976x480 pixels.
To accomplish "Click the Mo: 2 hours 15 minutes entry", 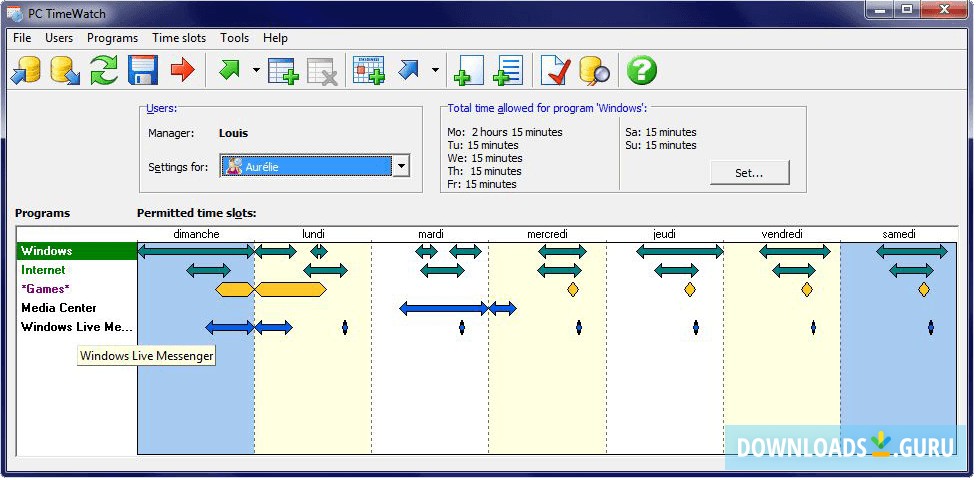I will click(x=505, y=132).
